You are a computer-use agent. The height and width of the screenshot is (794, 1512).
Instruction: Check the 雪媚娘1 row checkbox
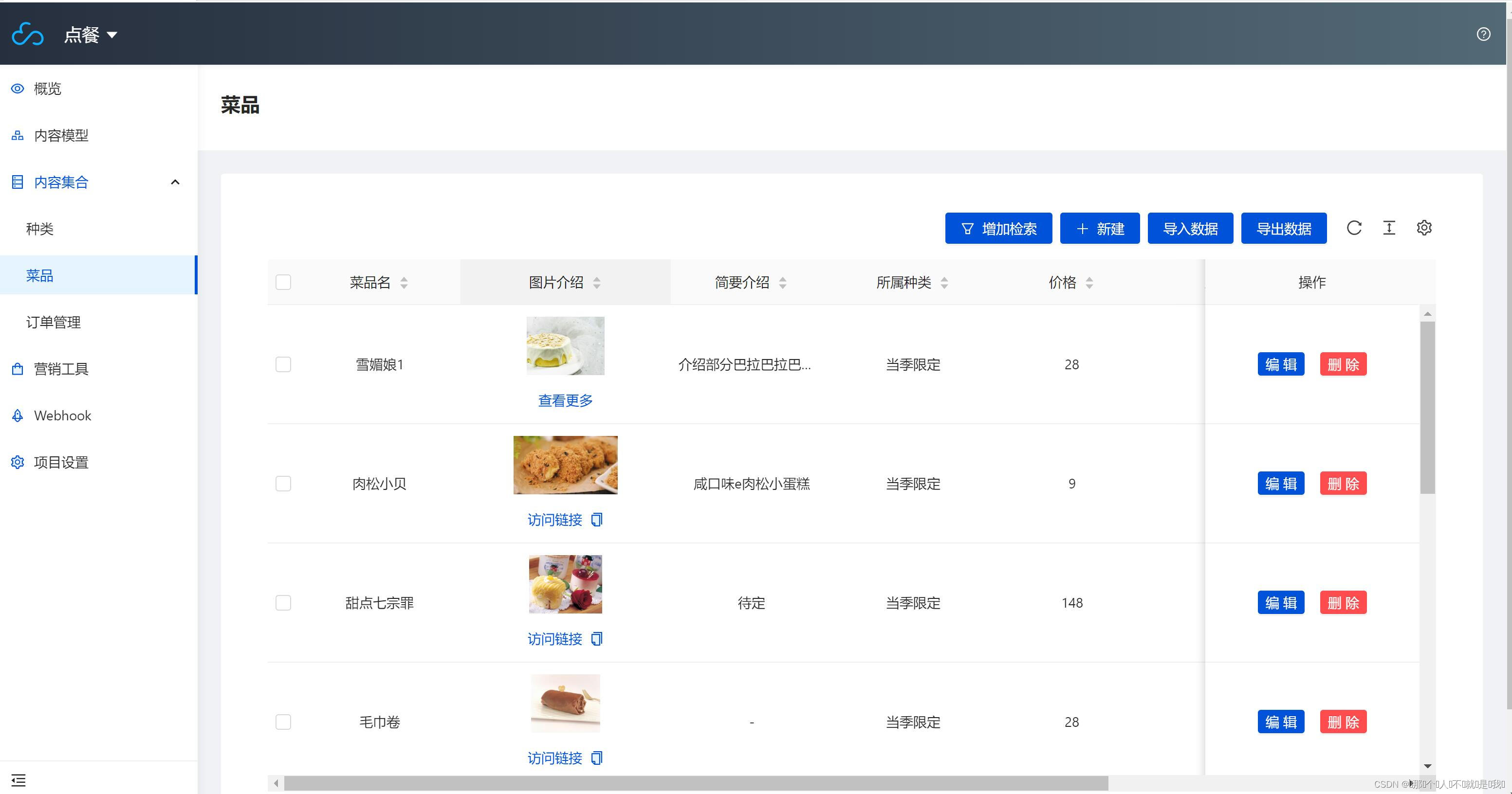[x=283, y=364]
